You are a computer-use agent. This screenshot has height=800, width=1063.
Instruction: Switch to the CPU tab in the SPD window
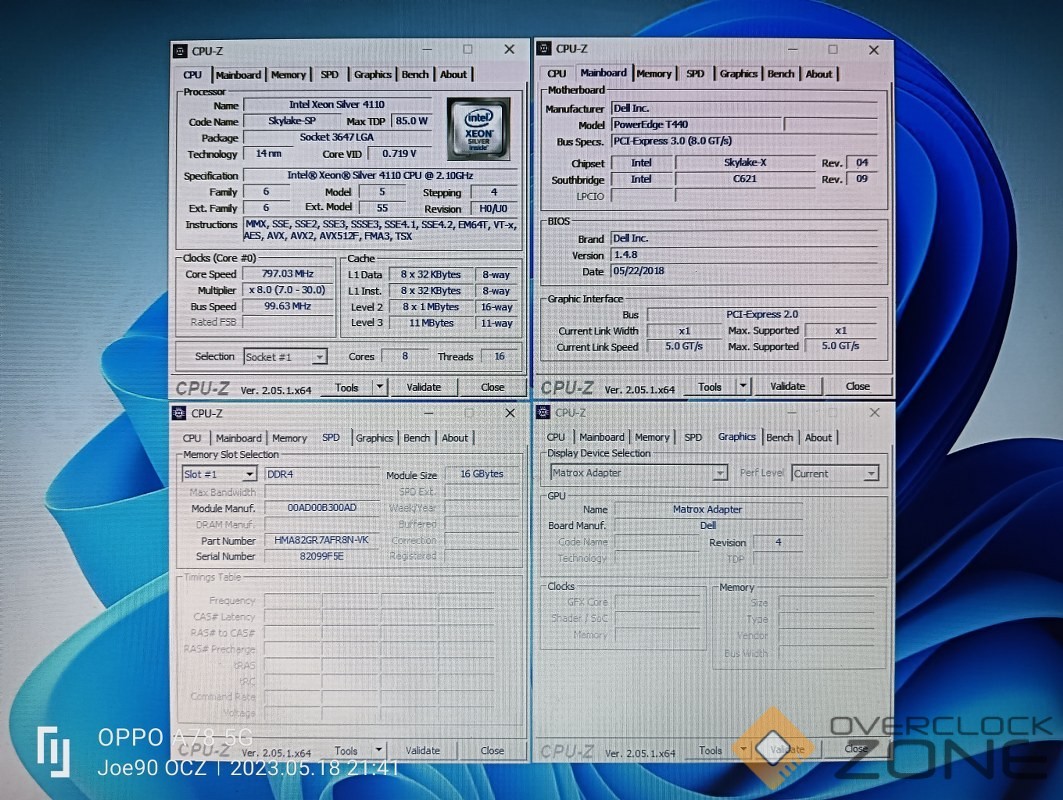(192, 438)
